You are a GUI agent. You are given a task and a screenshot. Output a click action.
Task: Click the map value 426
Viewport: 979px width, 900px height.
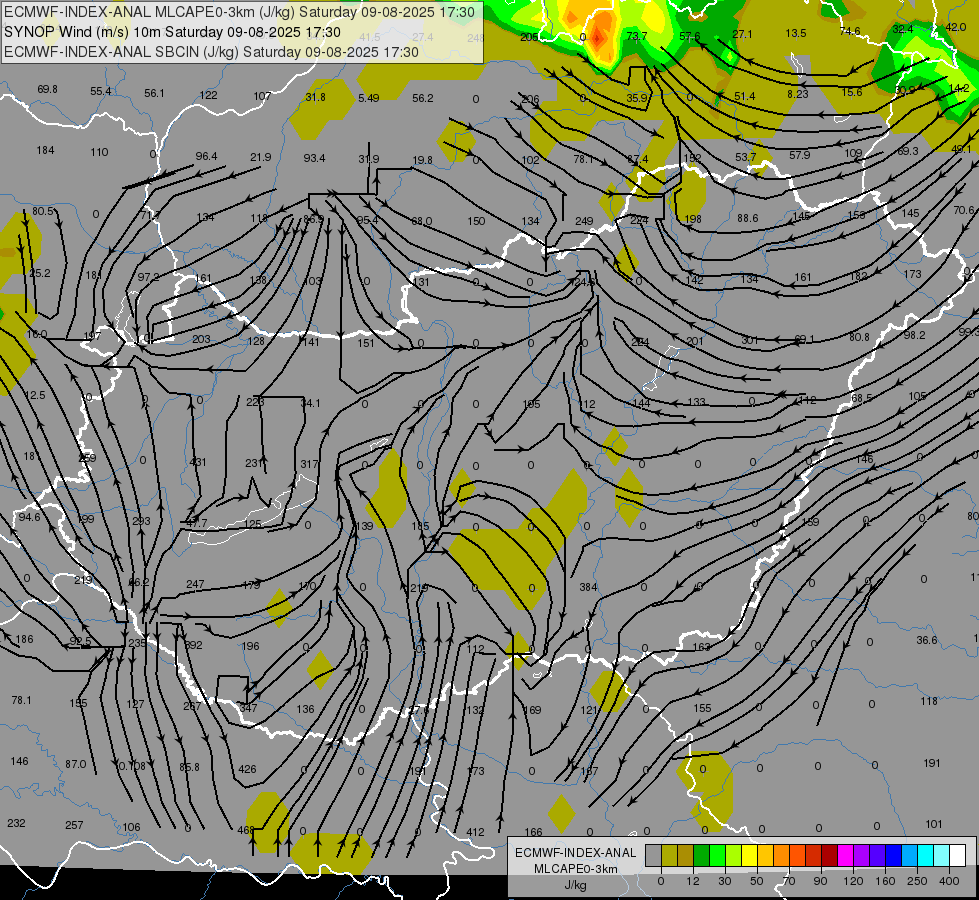247,769
